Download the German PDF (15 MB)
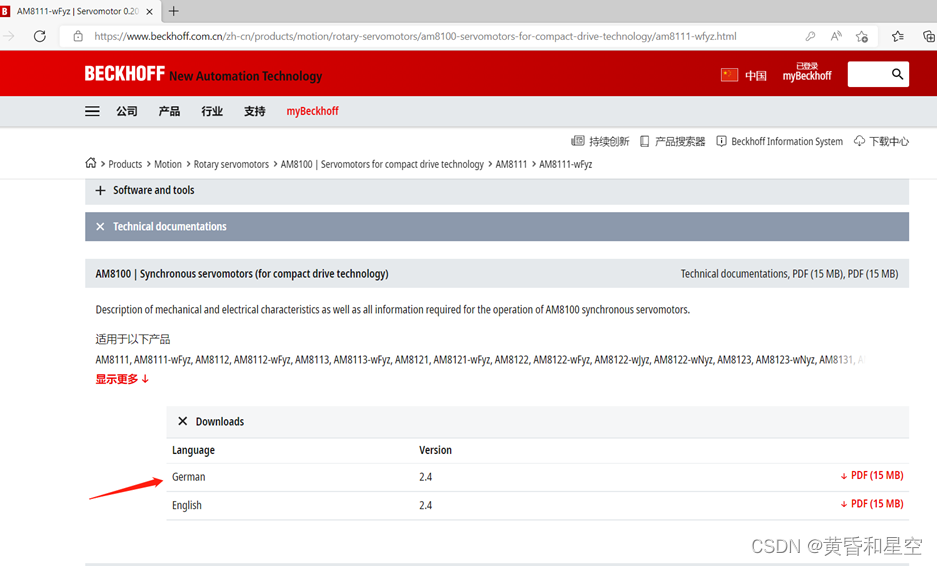Viewport: 937px width, 566px height. (872, 476)
